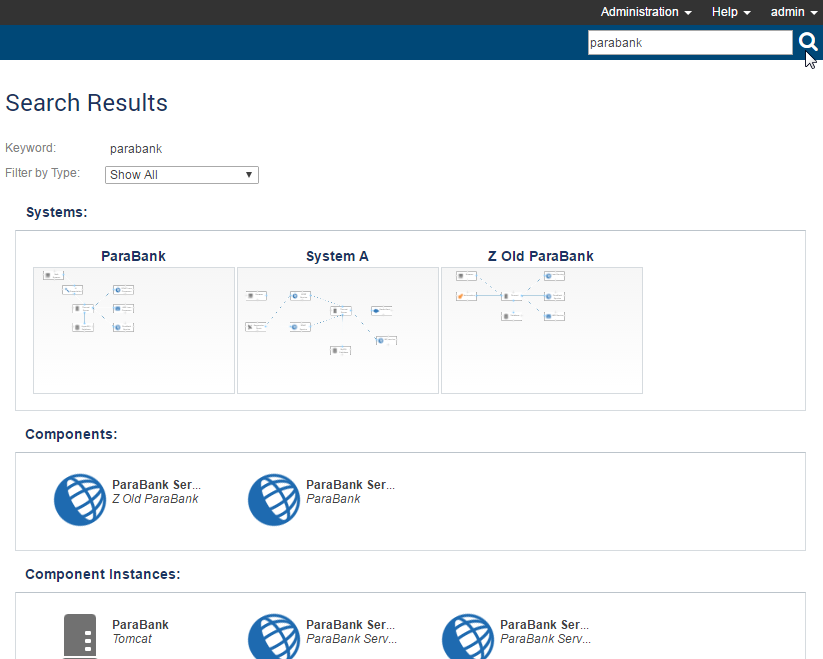The width and height of the screenshot is (823, 659).
Task: Click the middle component instance globe icon
Action: coord(274,636)
